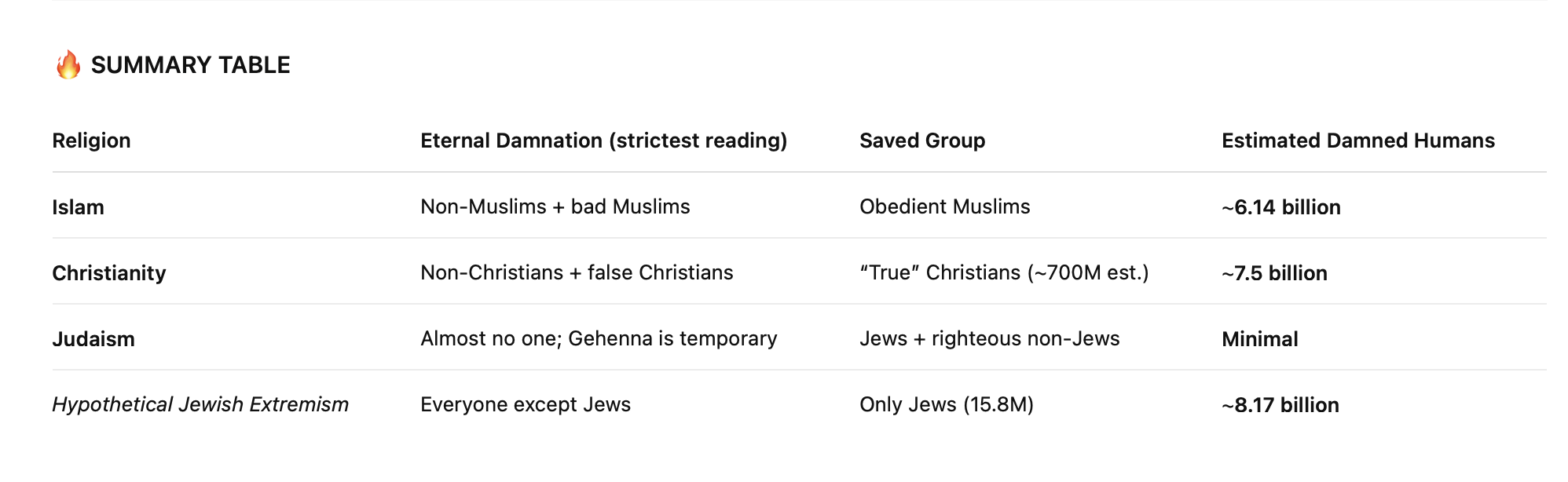1568x482 pixels.
Task: Click the Obedient Muslims cell
Action: pos(944,206)
